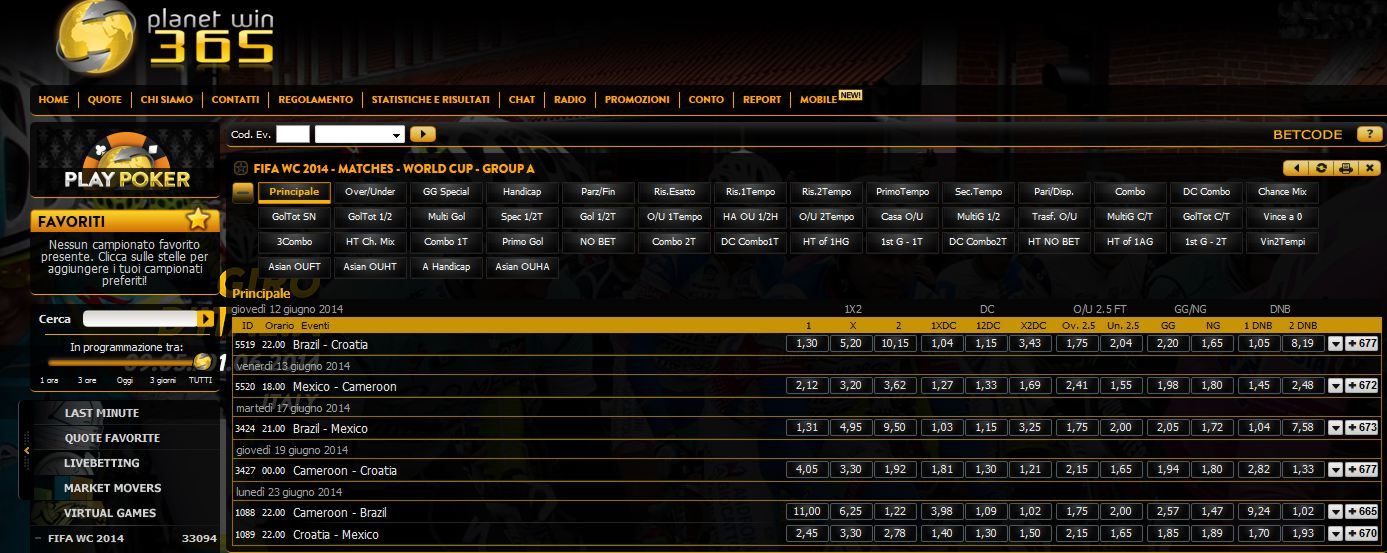
Task: Click the schedule slider ball at TUTTI
Action: [x=203, y=362]
